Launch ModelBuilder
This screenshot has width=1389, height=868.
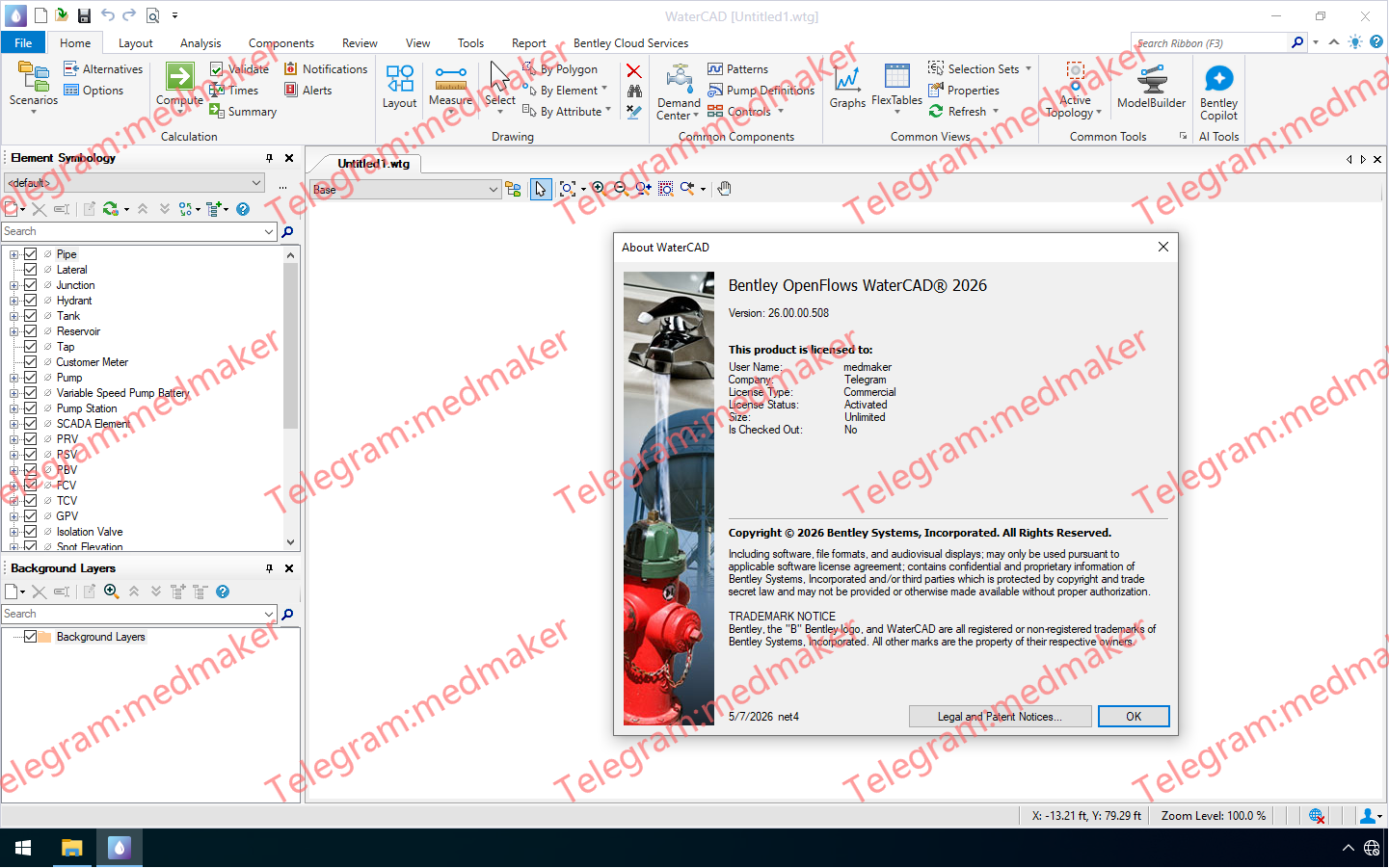(x=1151, y=87)
